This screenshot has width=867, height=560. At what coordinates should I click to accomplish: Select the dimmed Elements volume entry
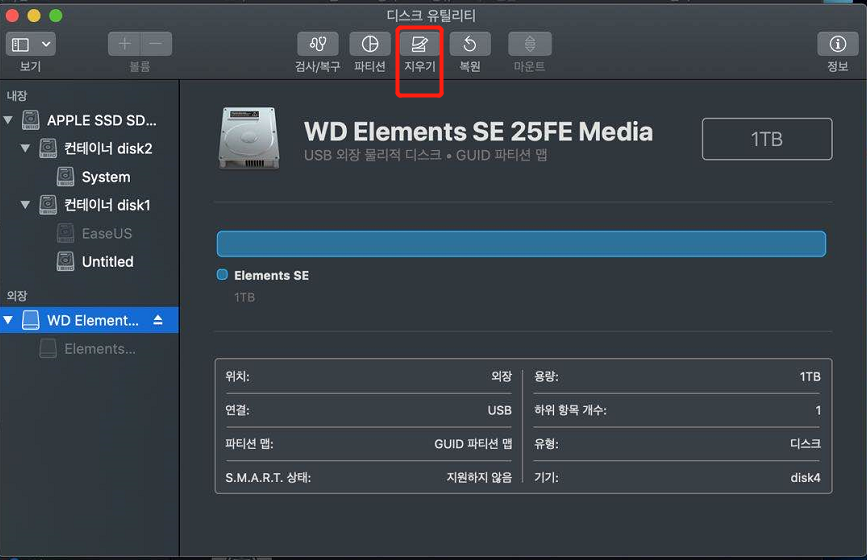click(x=99, y=349)
